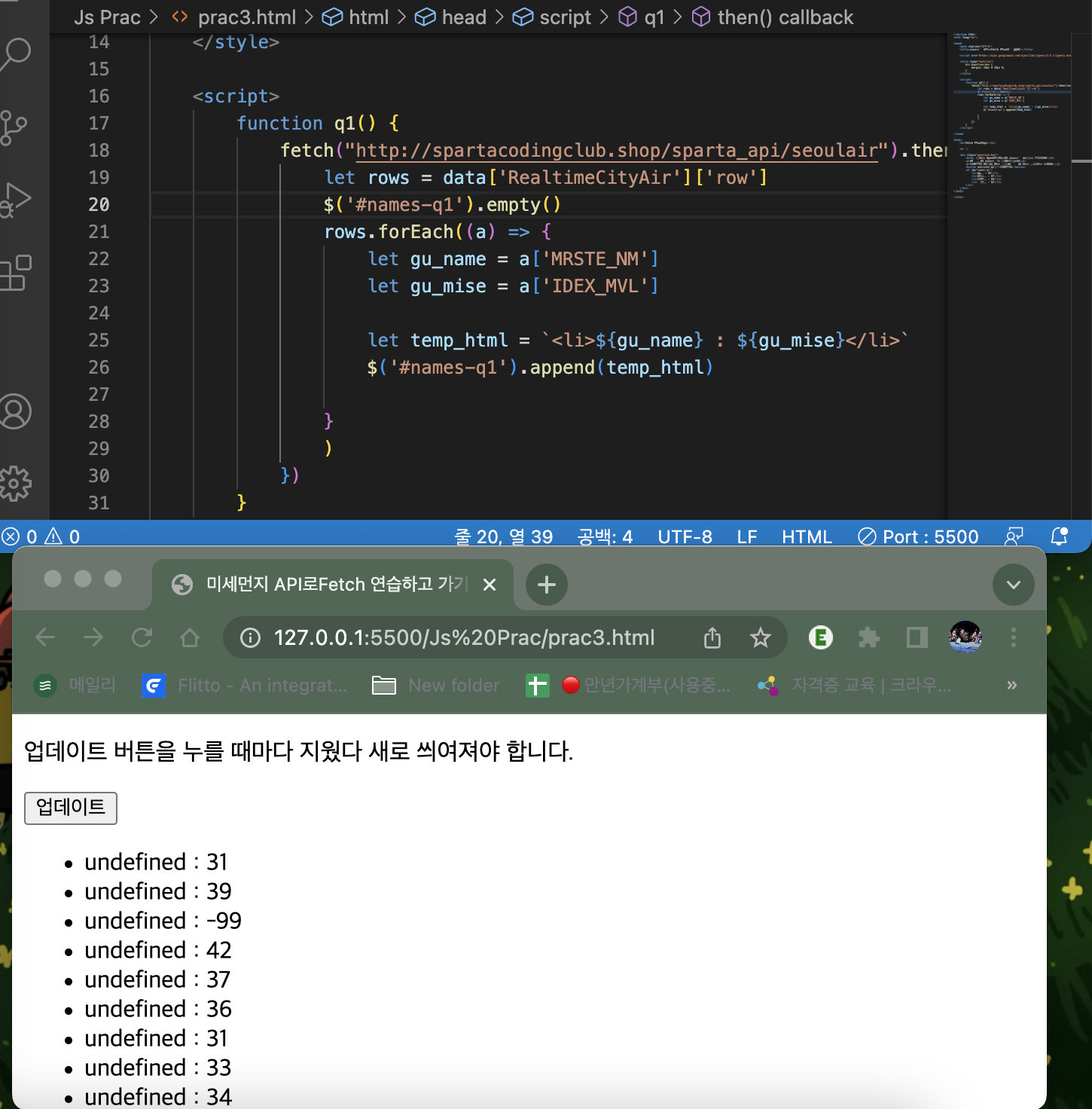Select the q1 breadcrumb item
This screenshot has width=1092, height=1109.
pos(642,17)
